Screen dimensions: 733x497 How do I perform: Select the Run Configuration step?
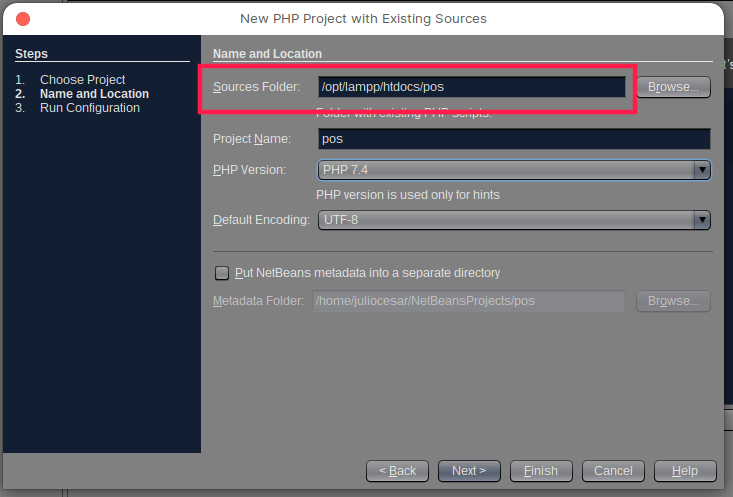tap(89, 108)
